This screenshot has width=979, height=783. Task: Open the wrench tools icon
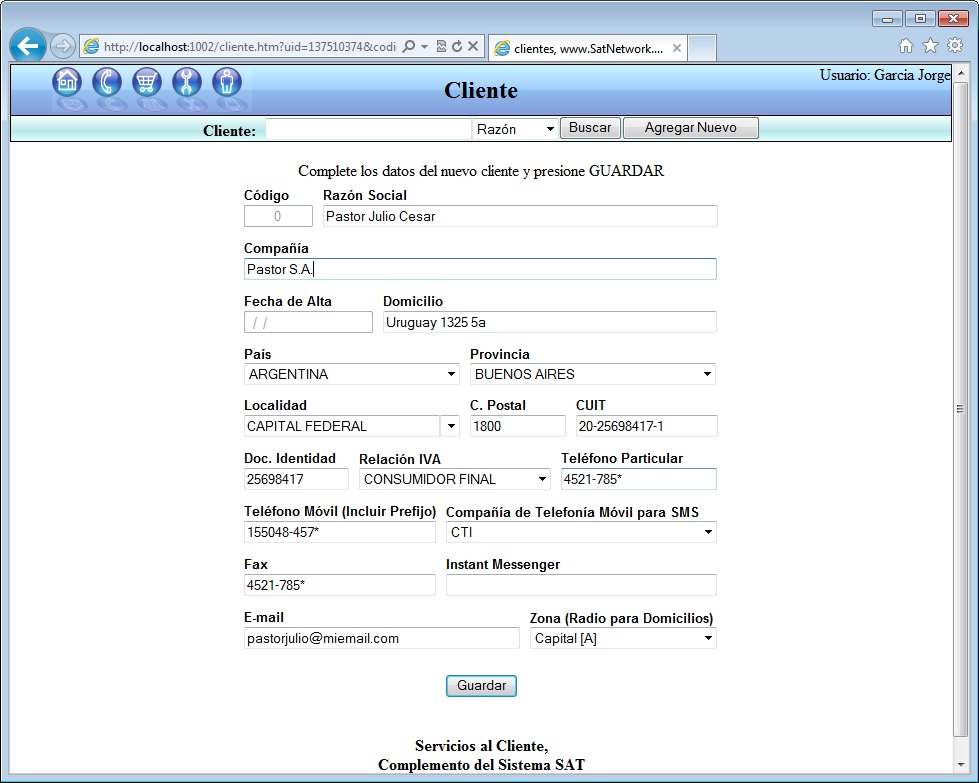pos(187,82)
